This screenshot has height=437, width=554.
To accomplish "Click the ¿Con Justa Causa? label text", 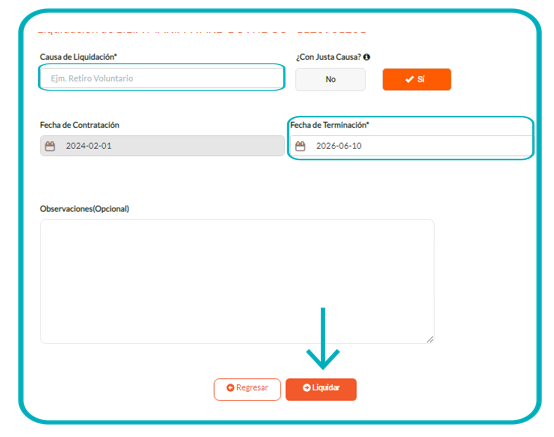I will pos(329,57).
